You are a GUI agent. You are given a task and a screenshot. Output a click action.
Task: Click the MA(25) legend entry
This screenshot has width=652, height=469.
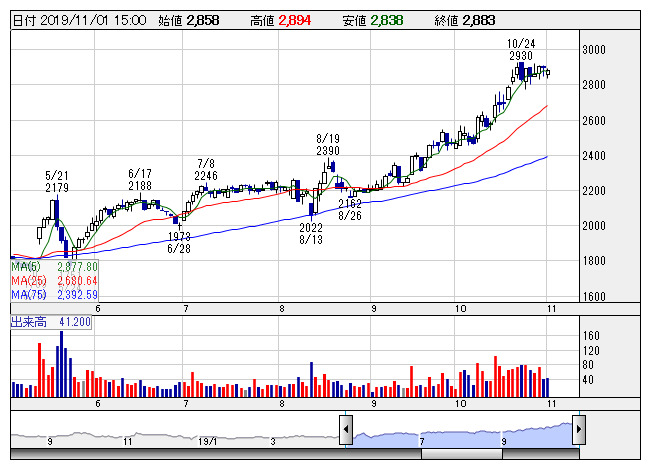tap(54, 281)
